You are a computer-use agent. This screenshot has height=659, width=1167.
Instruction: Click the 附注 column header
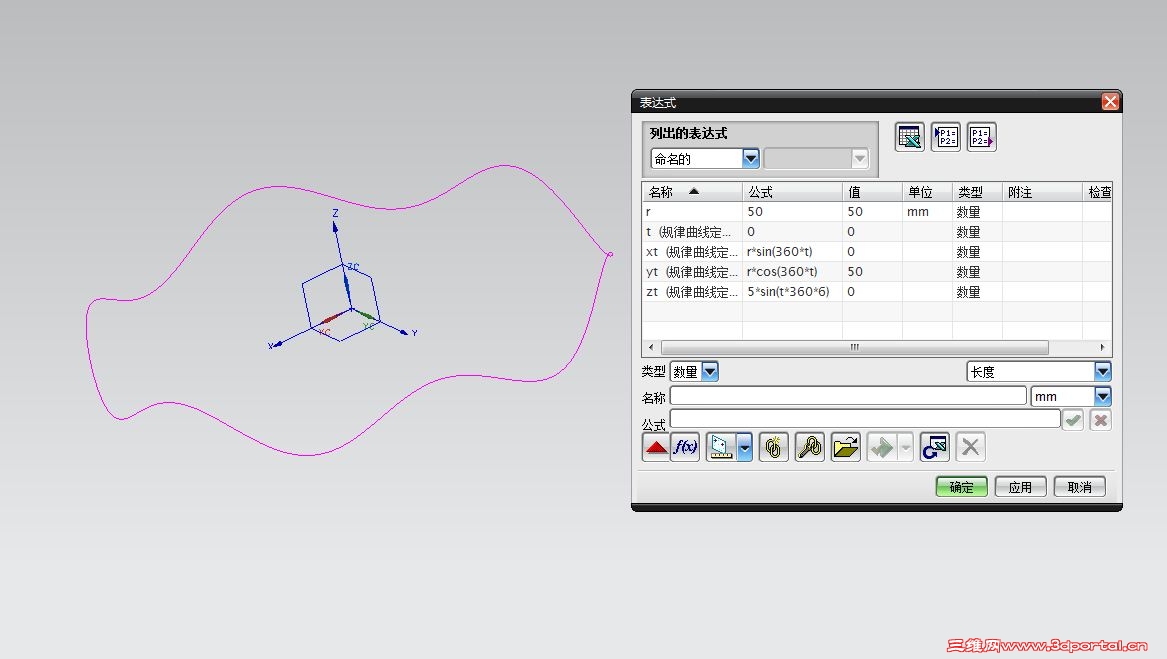1042,192
